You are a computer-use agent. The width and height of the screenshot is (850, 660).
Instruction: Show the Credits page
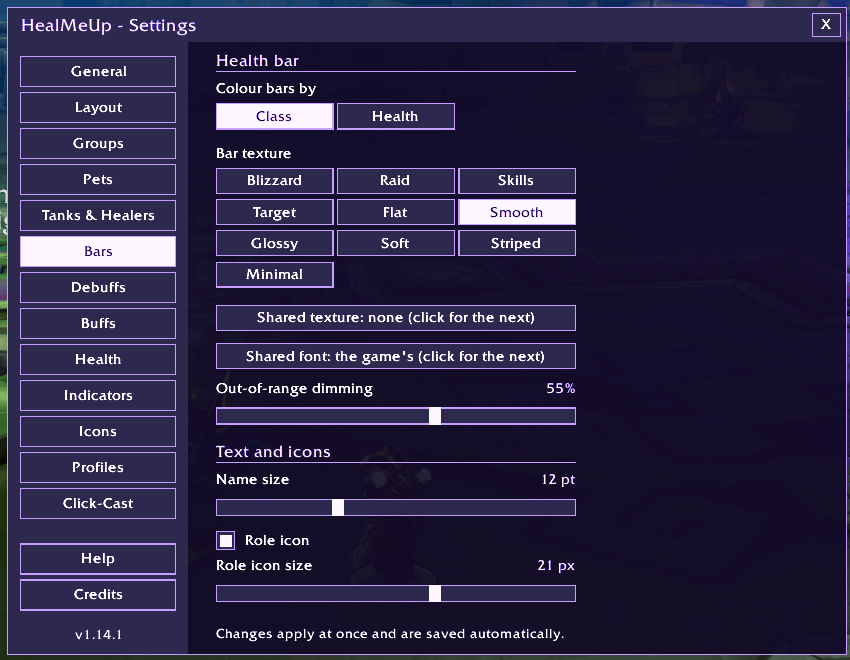coord(98,594)
